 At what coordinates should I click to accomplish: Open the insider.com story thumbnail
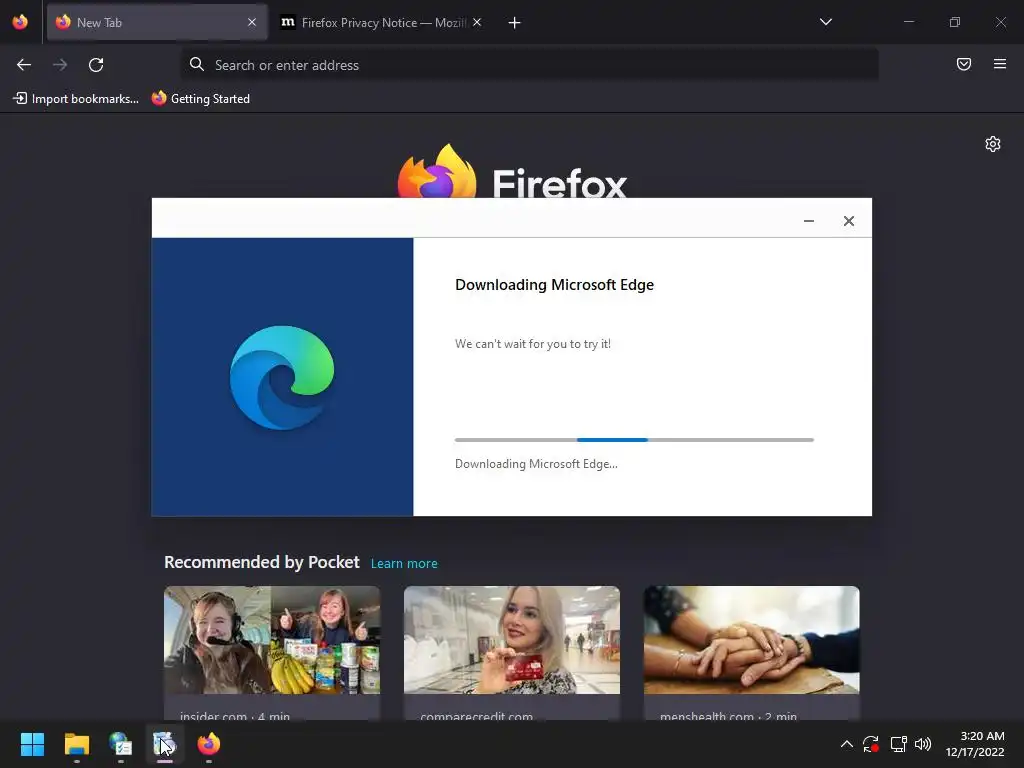click(272, 640)
